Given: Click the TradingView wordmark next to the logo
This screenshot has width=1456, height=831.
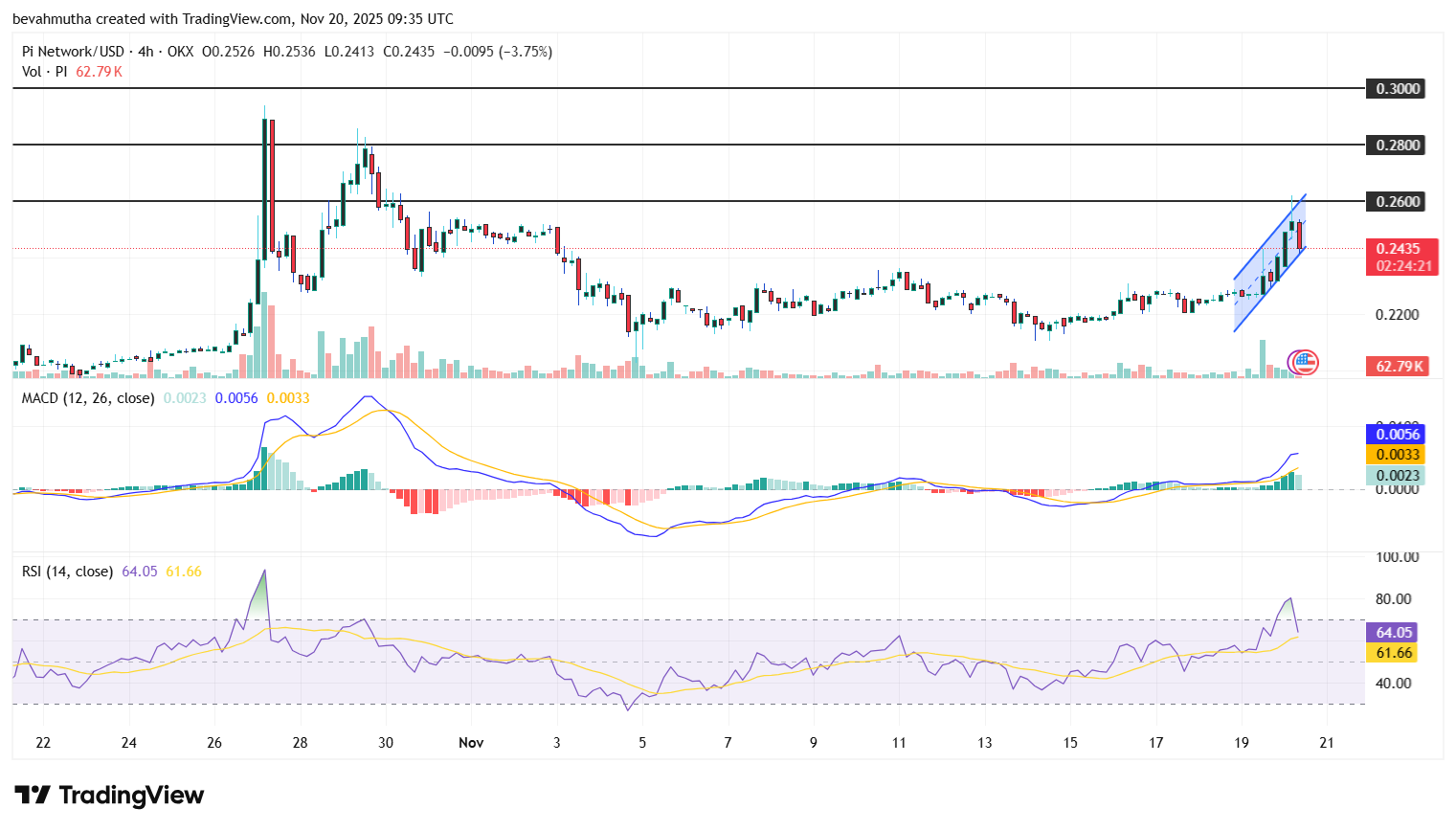Looking at the screenshot, I should pyautogui.click(x=132, y=795).
